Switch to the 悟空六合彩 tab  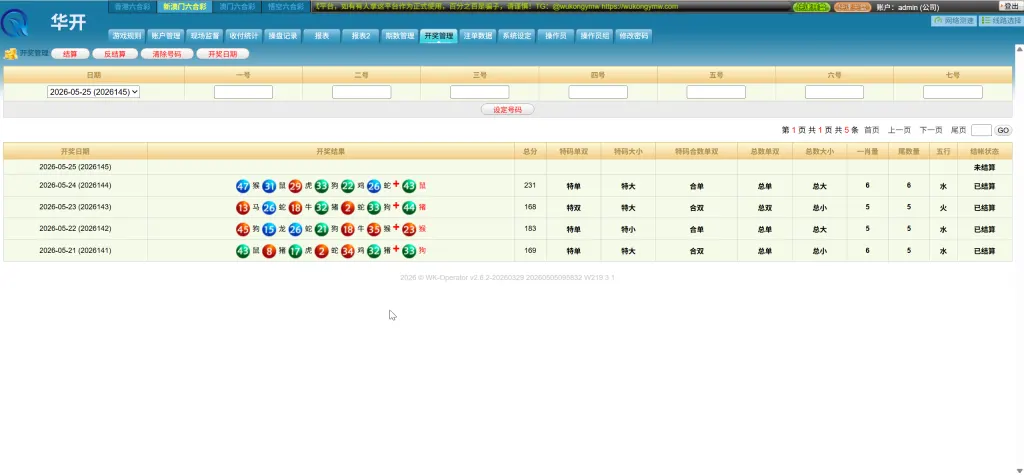click(x=286, y=7)
